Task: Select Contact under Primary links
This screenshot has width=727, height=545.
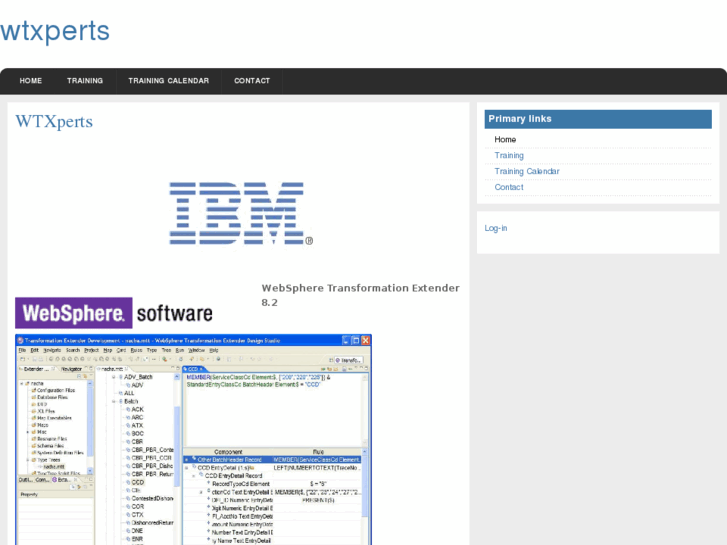Action: (509, 187)
